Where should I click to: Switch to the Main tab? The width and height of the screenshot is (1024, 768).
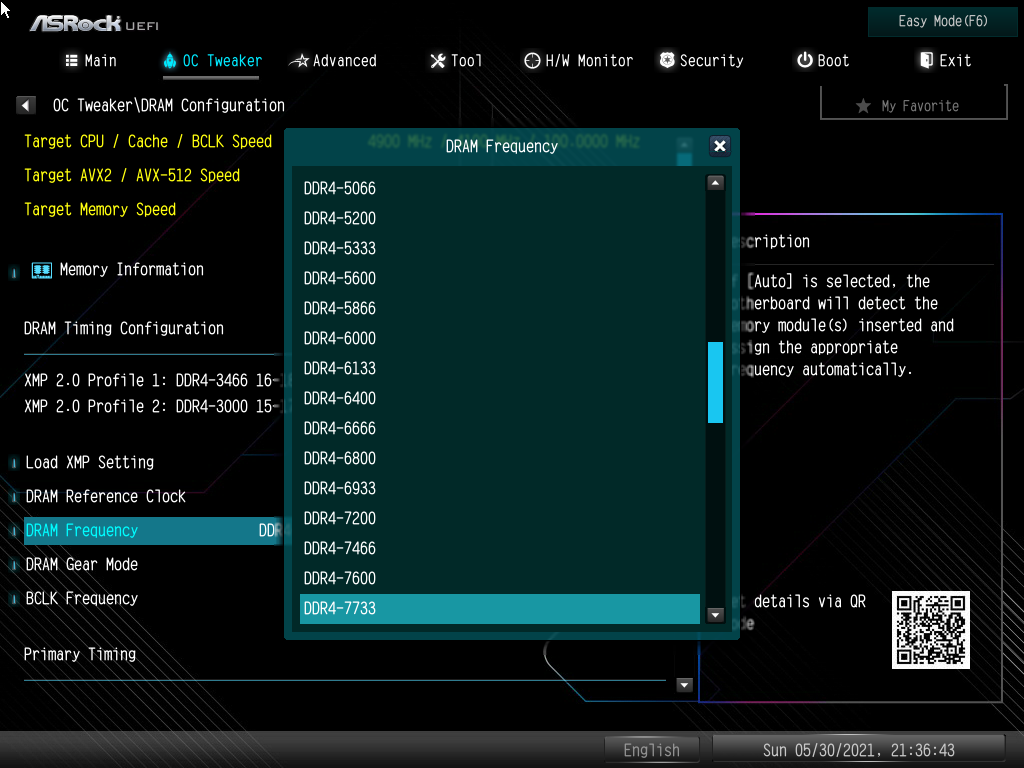click(91, 61)
